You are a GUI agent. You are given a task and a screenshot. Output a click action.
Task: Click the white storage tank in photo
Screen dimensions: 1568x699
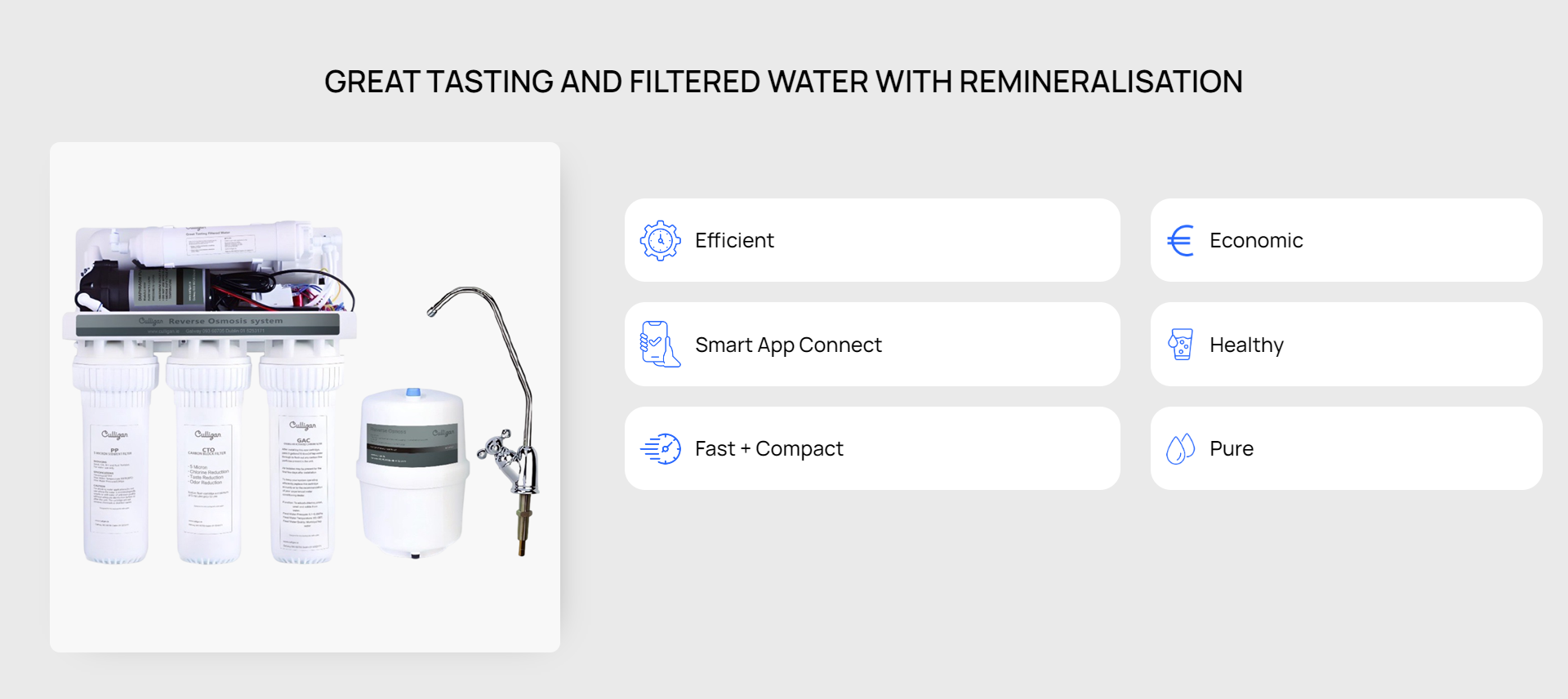pos(412,472)
